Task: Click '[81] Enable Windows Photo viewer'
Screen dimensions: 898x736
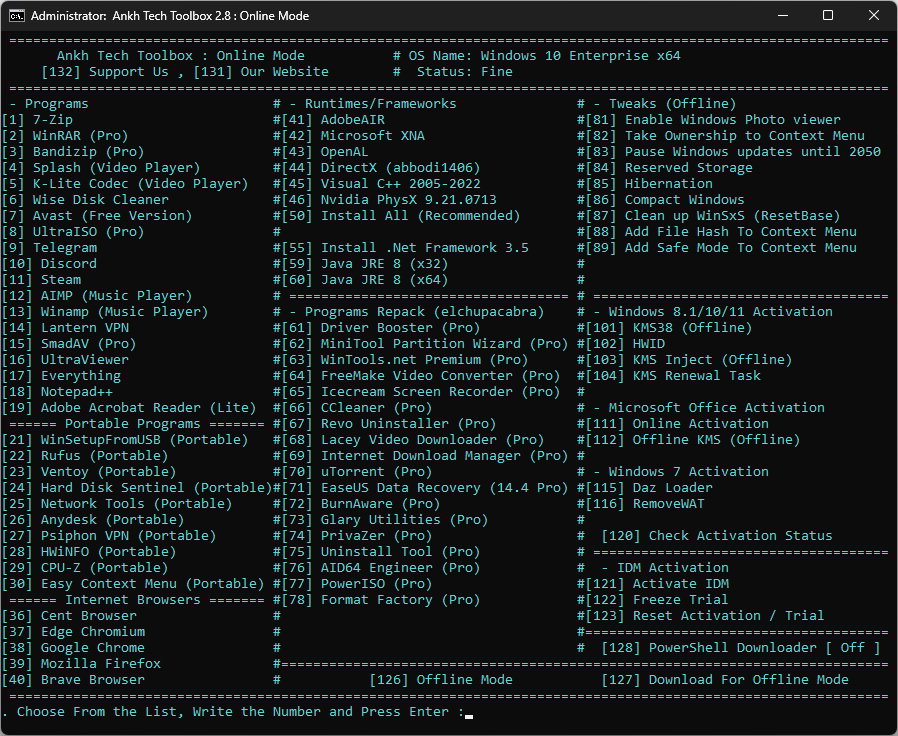Action: point(713,120)
